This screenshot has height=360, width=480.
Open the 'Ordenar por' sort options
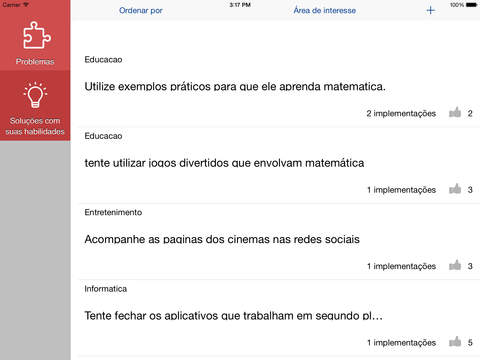[141, 11]
